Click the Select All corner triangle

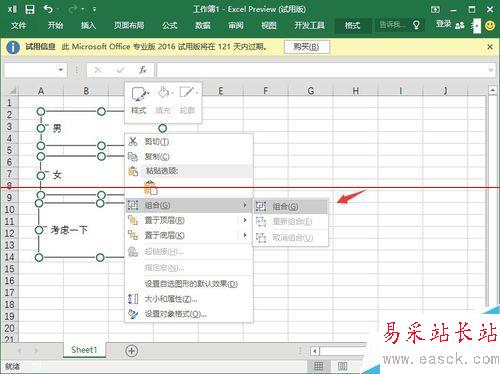coord(12,91)
